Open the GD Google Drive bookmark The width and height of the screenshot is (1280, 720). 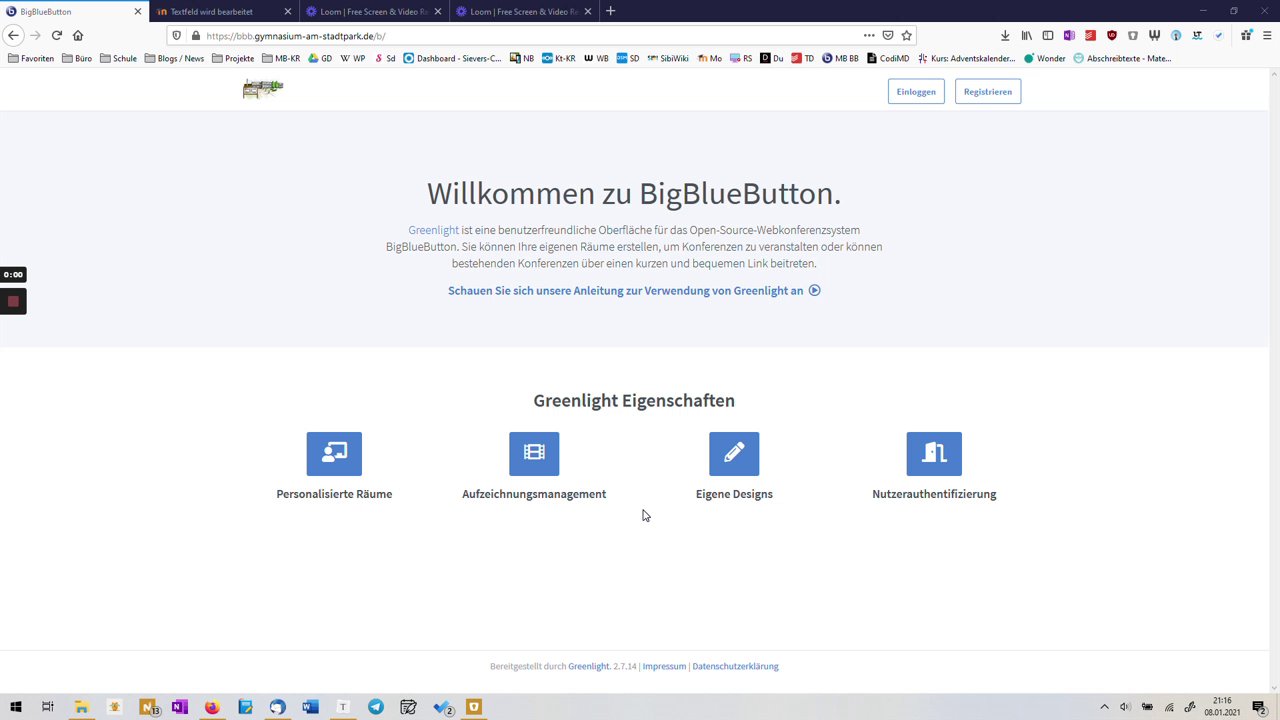point(320,58)
